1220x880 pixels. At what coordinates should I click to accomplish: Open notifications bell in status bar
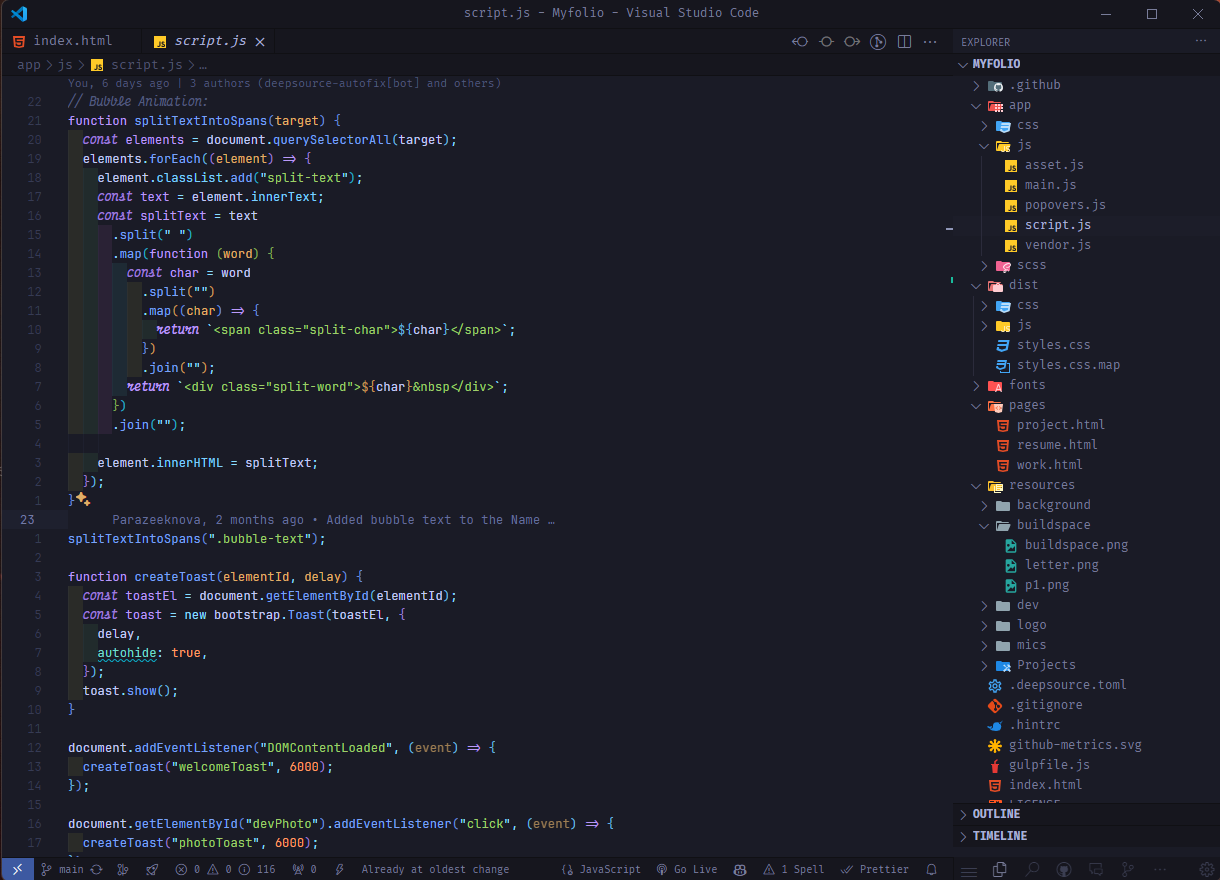pyautogui.click(x=932, y=870)
